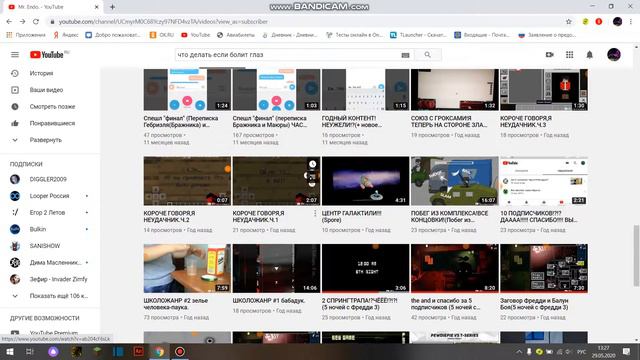The image size is (640, 360).
Task: Open a new browser tab
Action: pyautogui.click(x=112, y=7)
